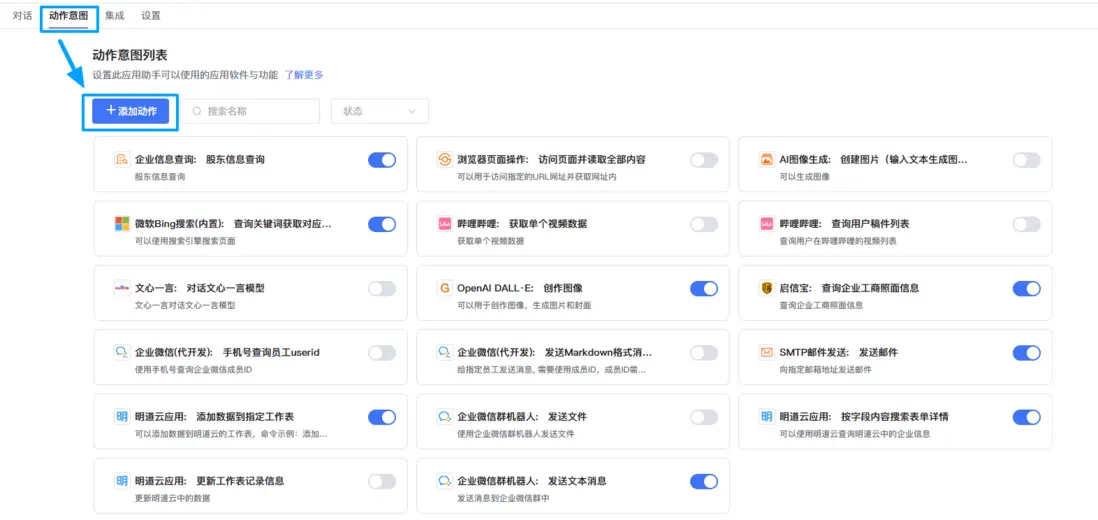The image size is (1098, 520).
Task: Click description 使用手机号查询企业微信成员ID
Action: pyautogui.click(x=193, y=370)
